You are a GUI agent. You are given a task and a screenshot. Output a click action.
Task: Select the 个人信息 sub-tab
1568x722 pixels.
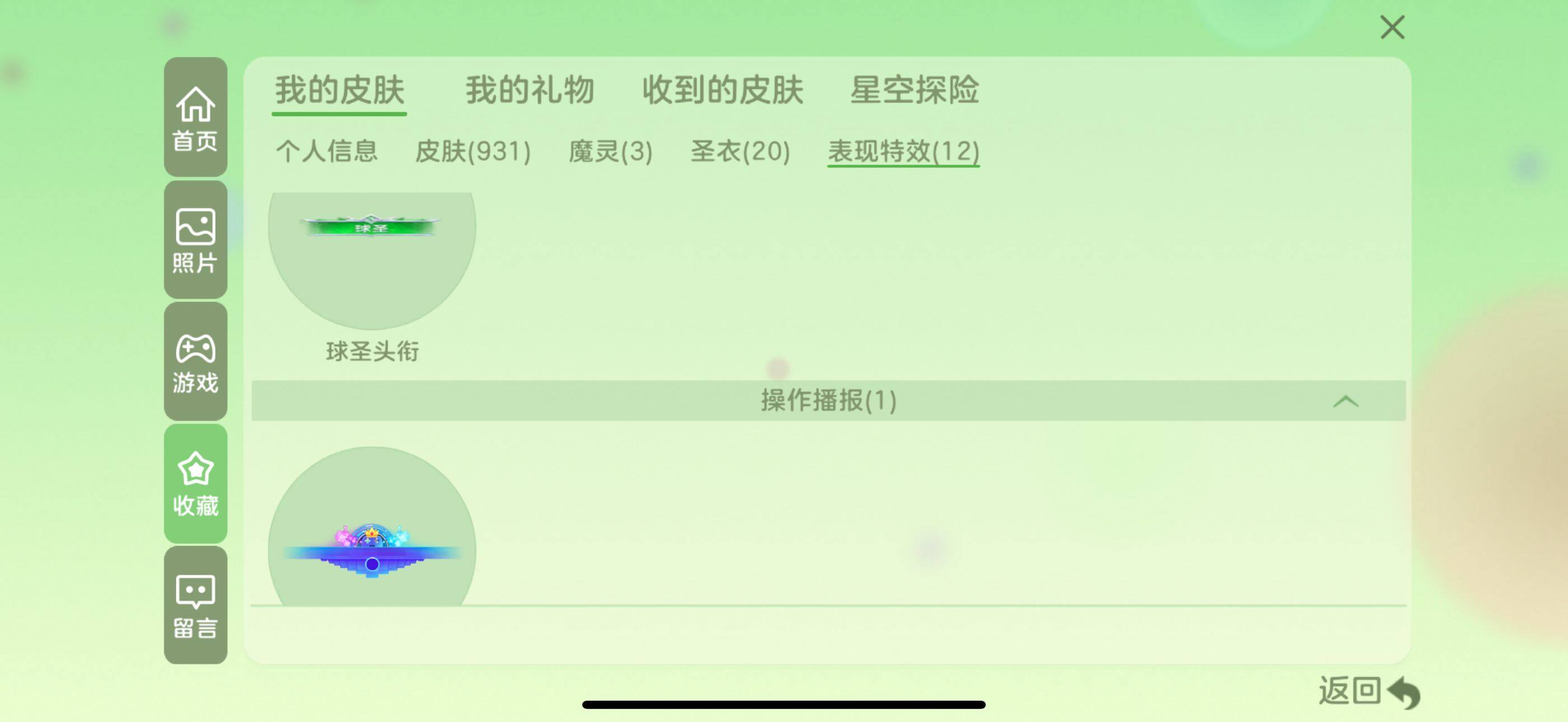[326, 151]
